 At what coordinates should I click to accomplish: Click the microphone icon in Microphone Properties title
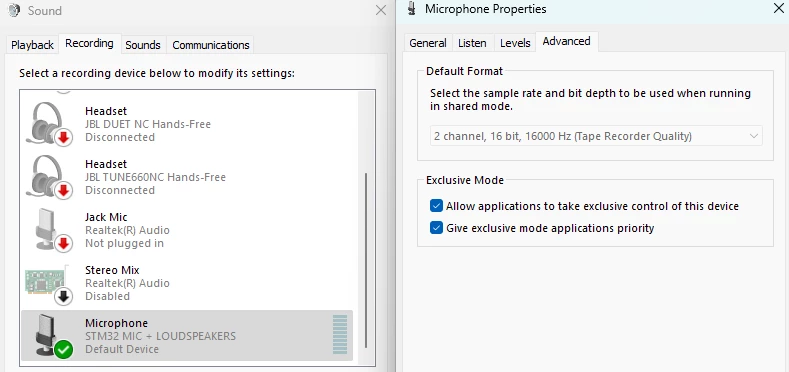(412, 9)
